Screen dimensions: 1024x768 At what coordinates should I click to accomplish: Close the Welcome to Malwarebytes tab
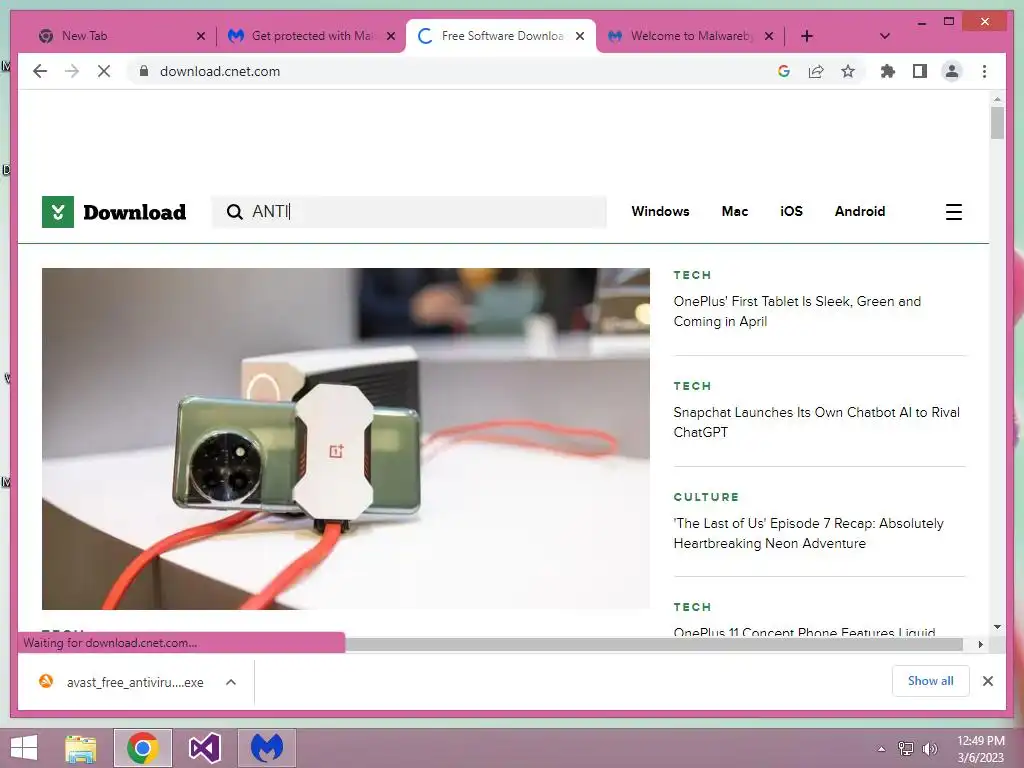(x=769, y=36)
